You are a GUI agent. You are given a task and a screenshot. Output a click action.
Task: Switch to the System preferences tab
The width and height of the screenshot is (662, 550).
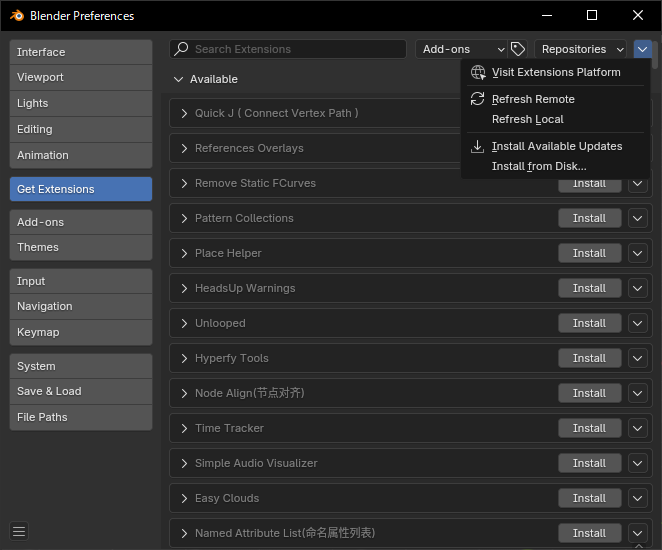click(81, 366)
